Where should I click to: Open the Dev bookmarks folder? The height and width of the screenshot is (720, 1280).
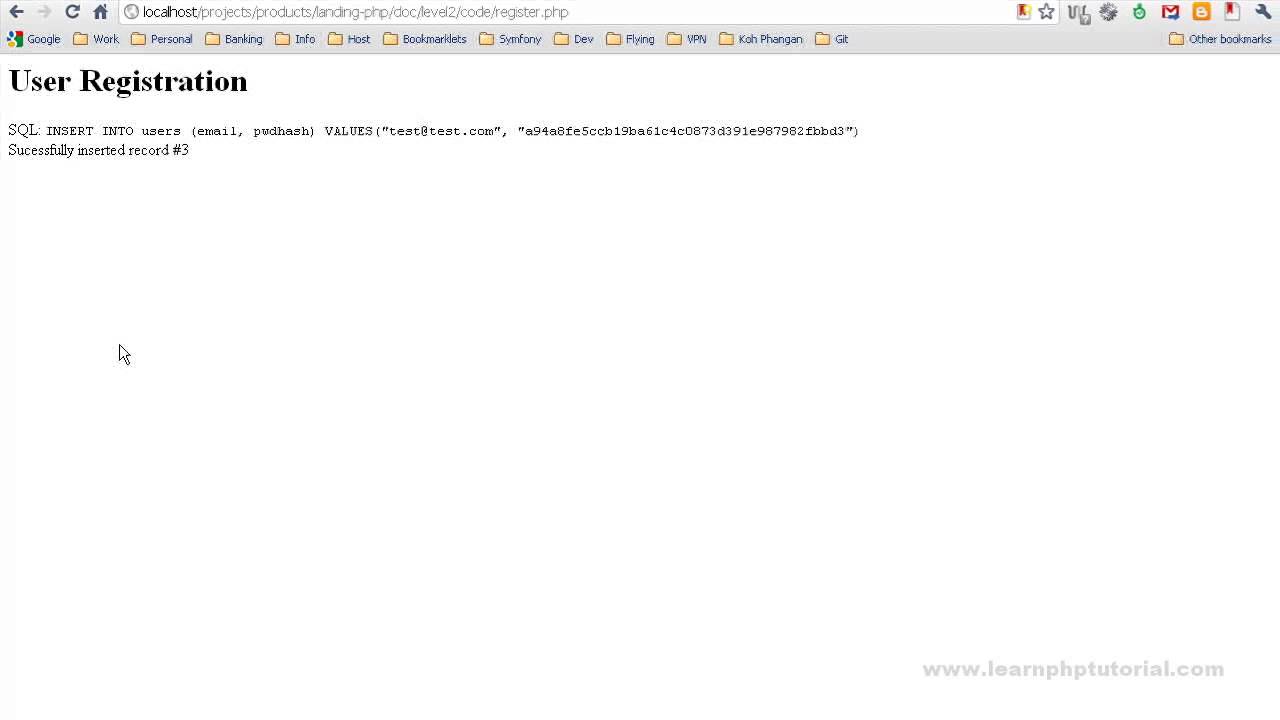[574, 39]
